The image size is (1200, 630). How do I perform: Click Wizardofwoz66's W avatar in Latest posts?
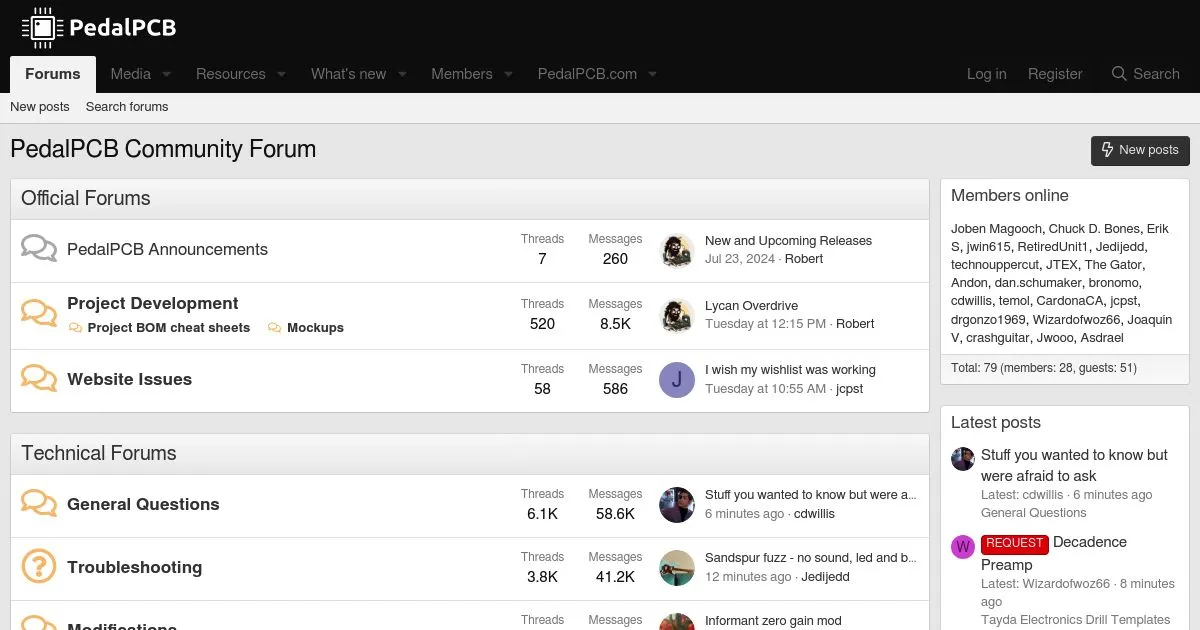click(963, 546)
